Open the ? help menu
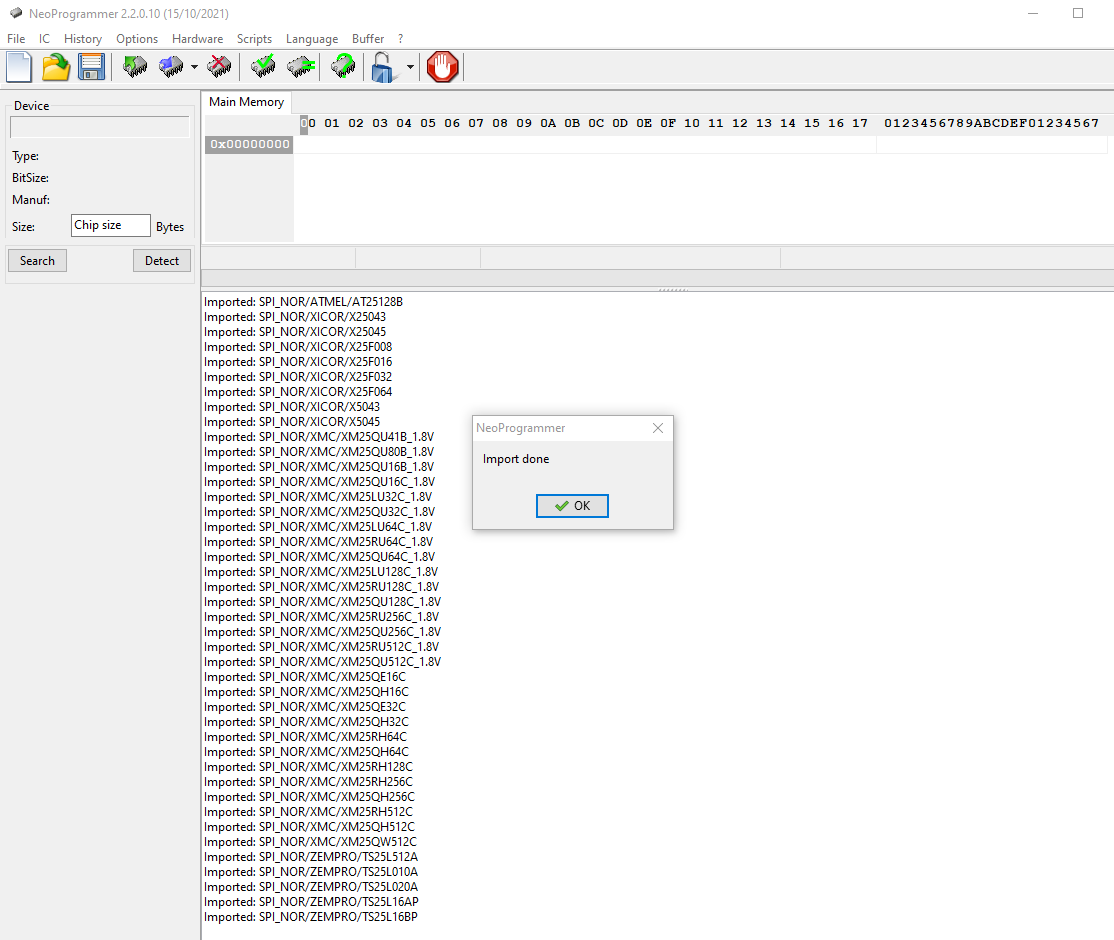The image size is (1114, 940). (400, 39)
